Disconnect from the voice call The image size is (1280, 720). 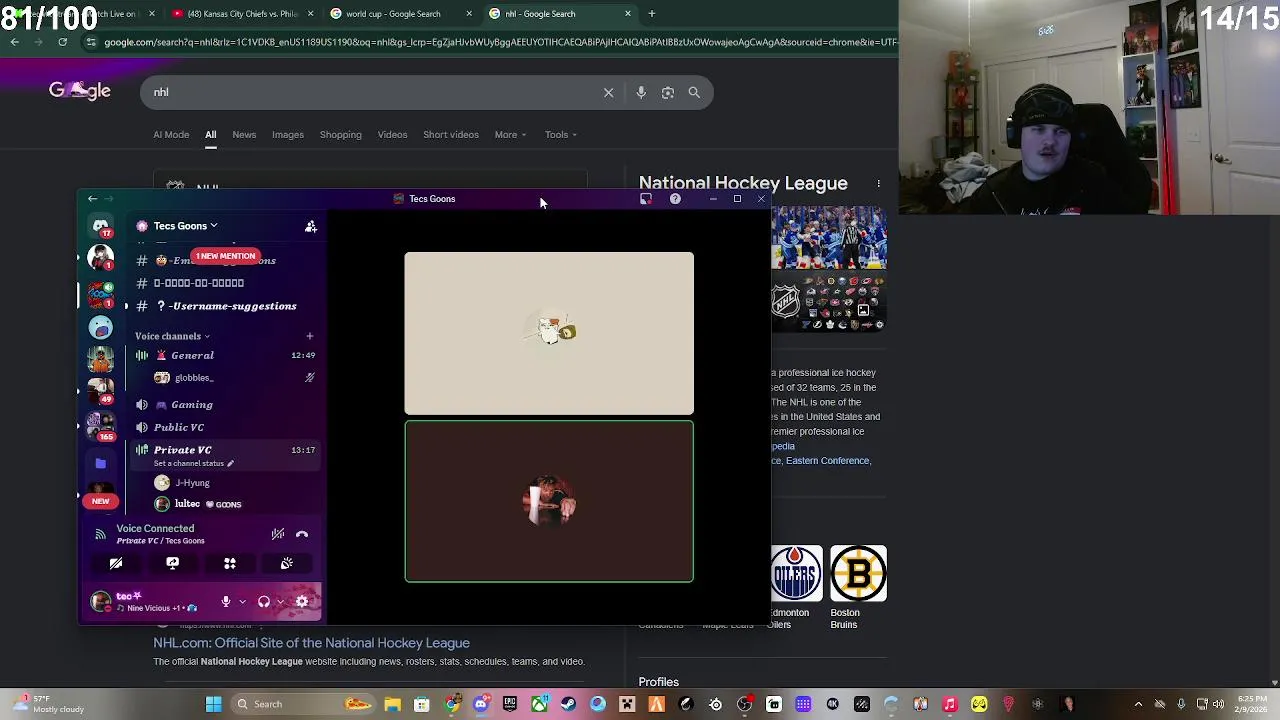tap(302, 535)
